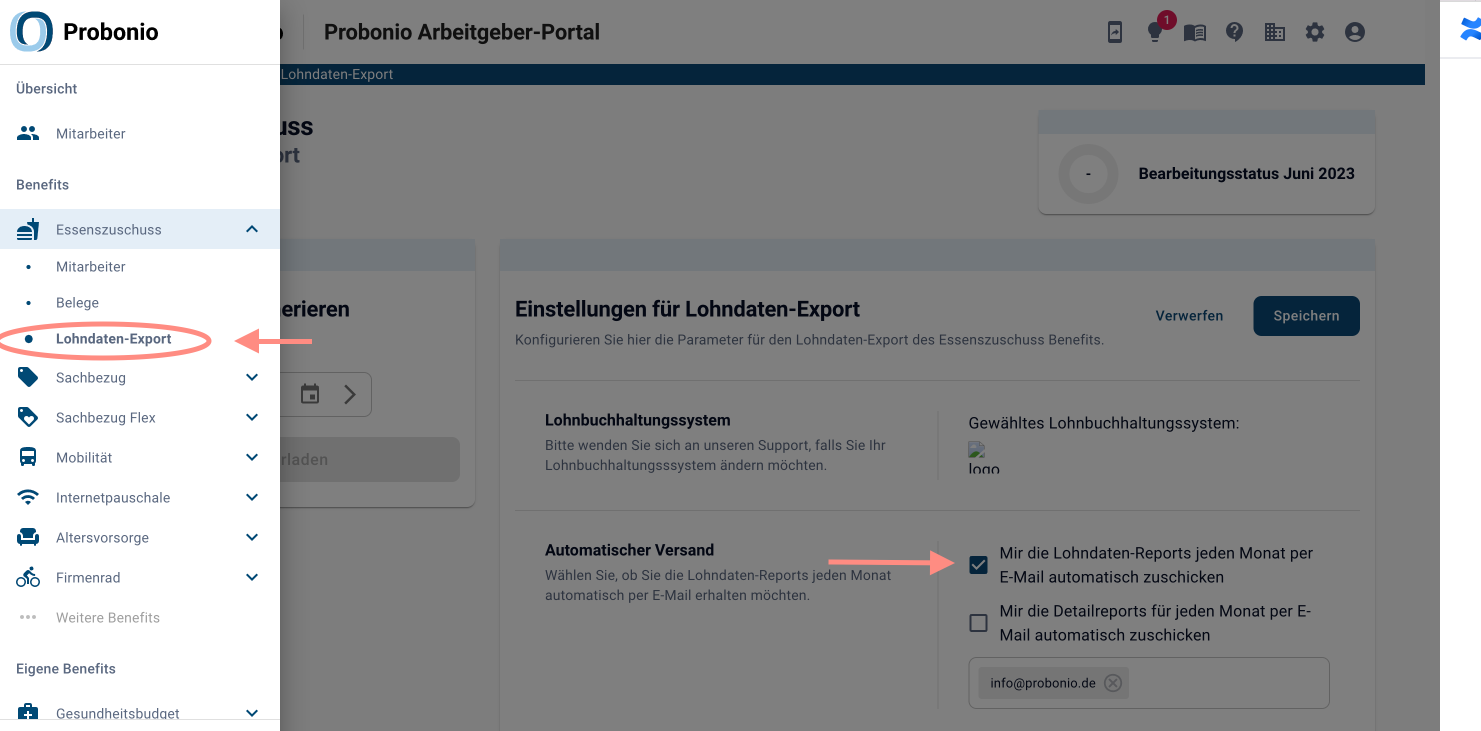Click the Firmenrad bicycle icon

tap(28, 577)
